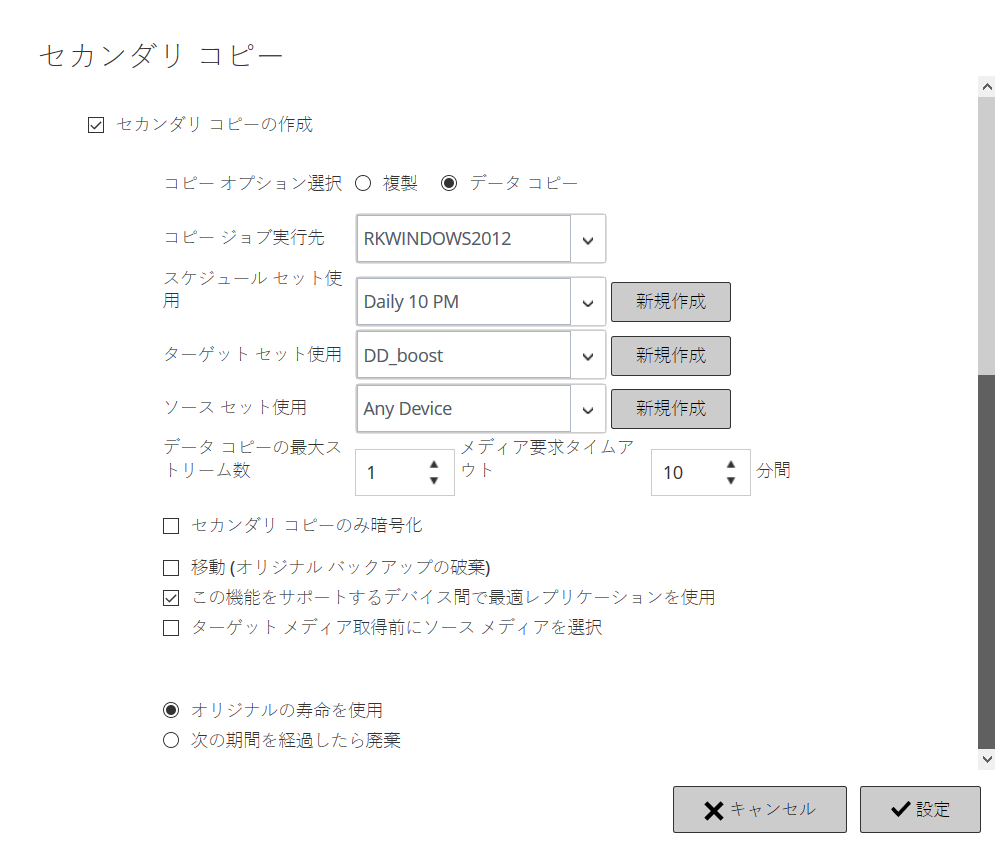Increase the media request timeout minutes
The height and width of the screenshot is (850, 995).
coord(731,465)
